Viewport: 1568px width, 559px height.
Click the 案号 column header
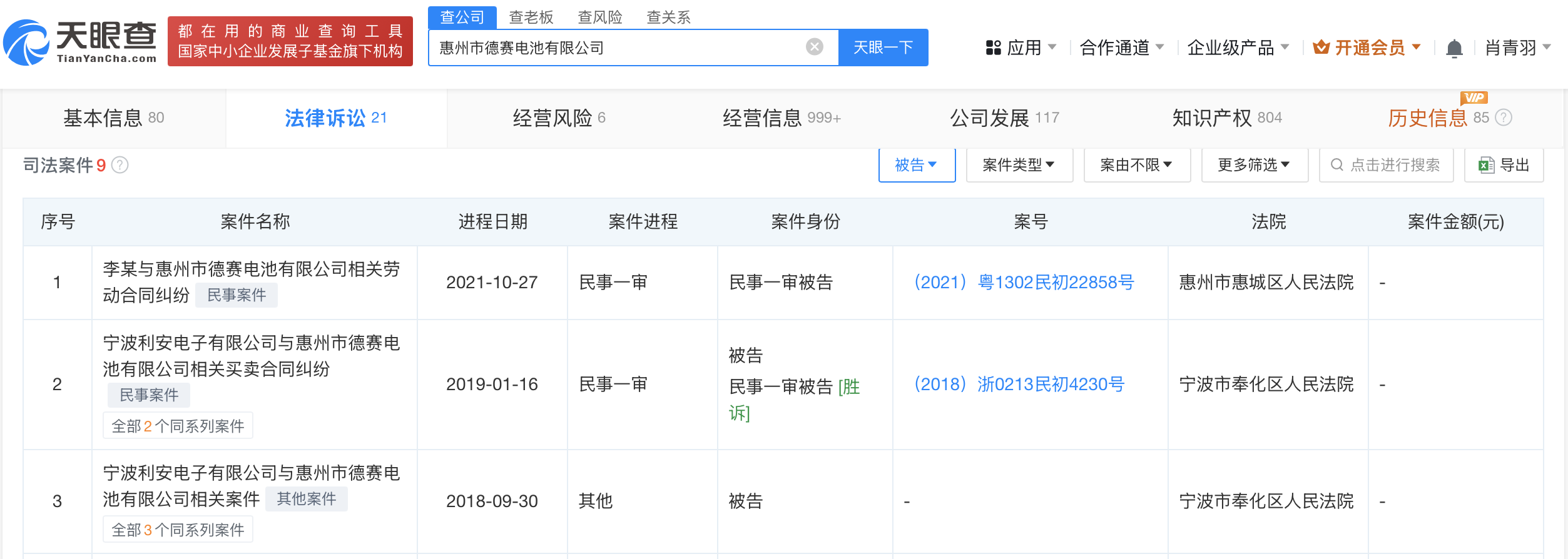(1031, 221)
